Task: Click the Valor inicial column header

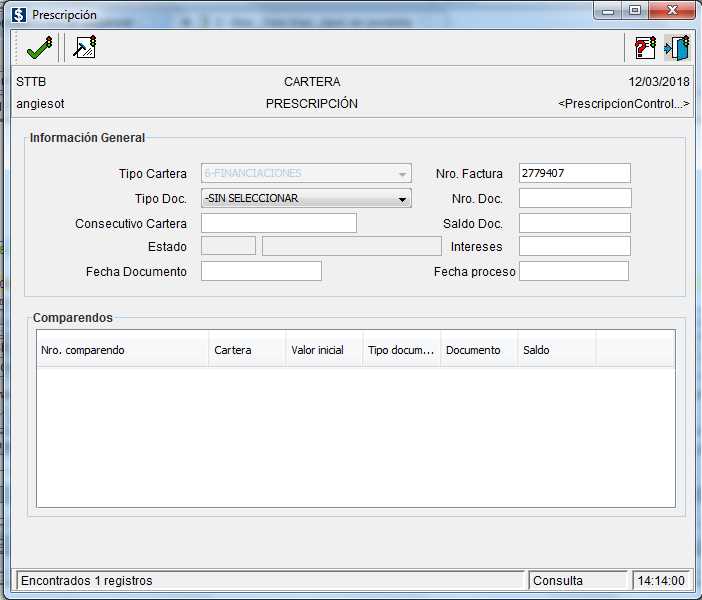Action: click(324, 350)
